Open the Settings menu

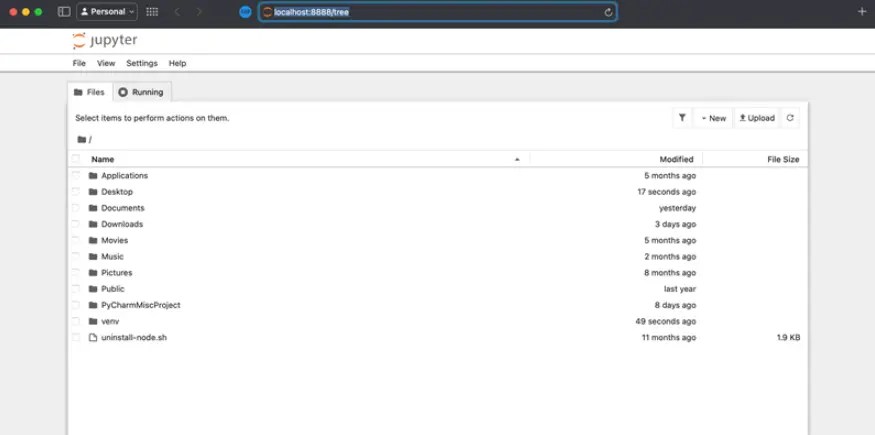click(142, 63)
